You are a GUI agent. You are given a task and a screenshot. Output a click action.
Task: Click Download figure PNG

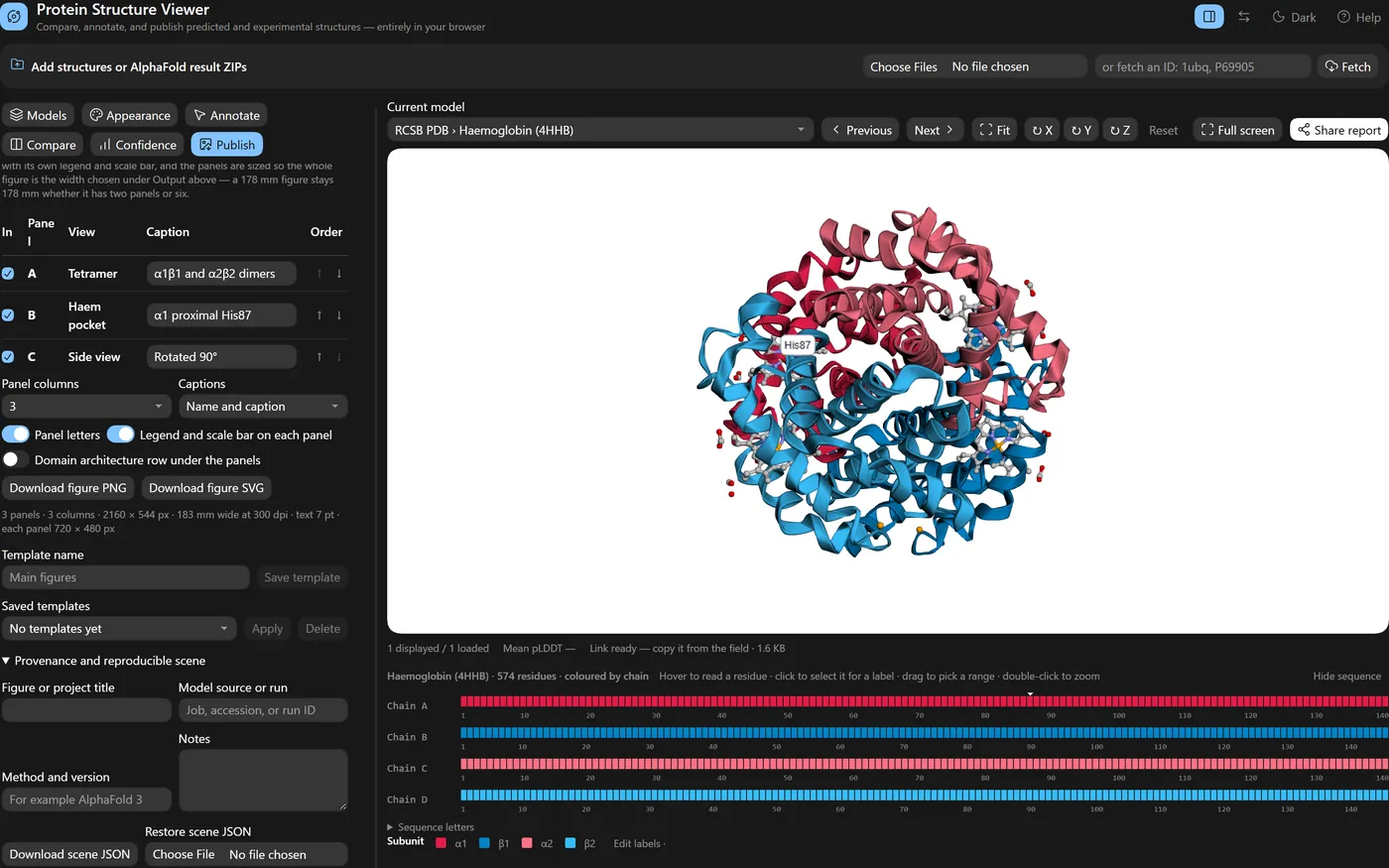[x=68, y=488]
